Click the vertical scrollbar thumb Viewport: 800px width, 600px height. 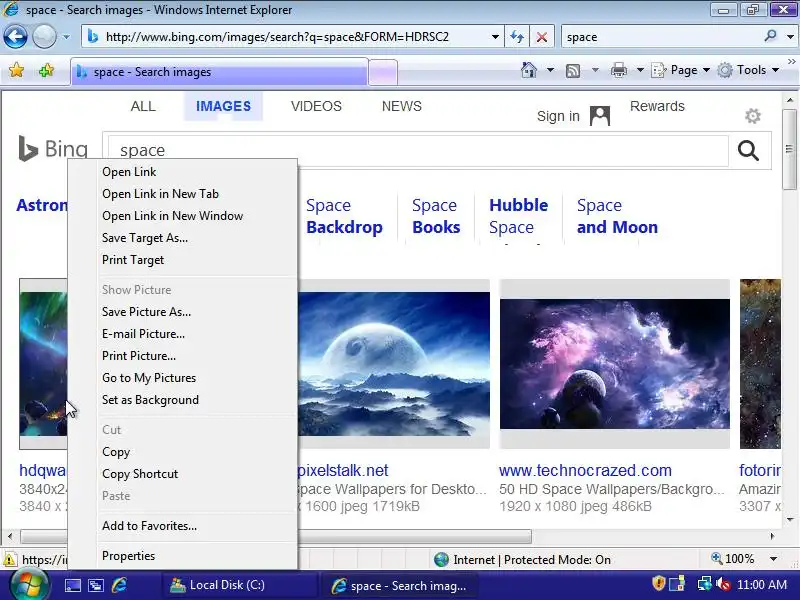[x=789, y=148]
